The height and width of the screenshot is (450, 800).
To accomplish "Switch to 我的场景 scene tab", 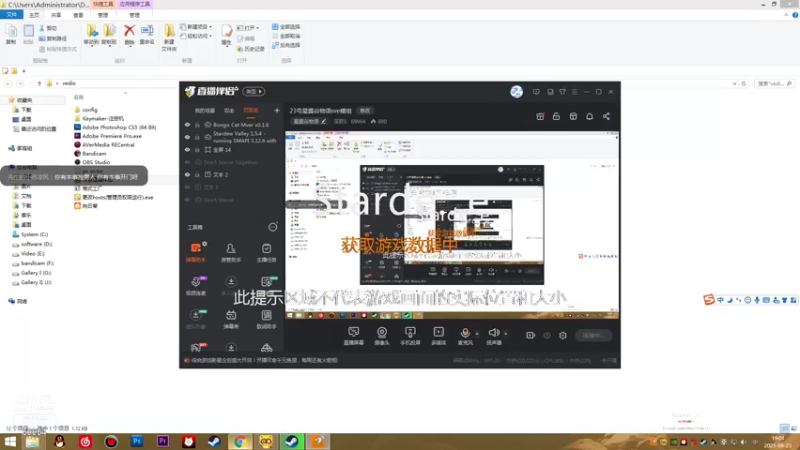I will pyautogui.click(x=205, y=111).
